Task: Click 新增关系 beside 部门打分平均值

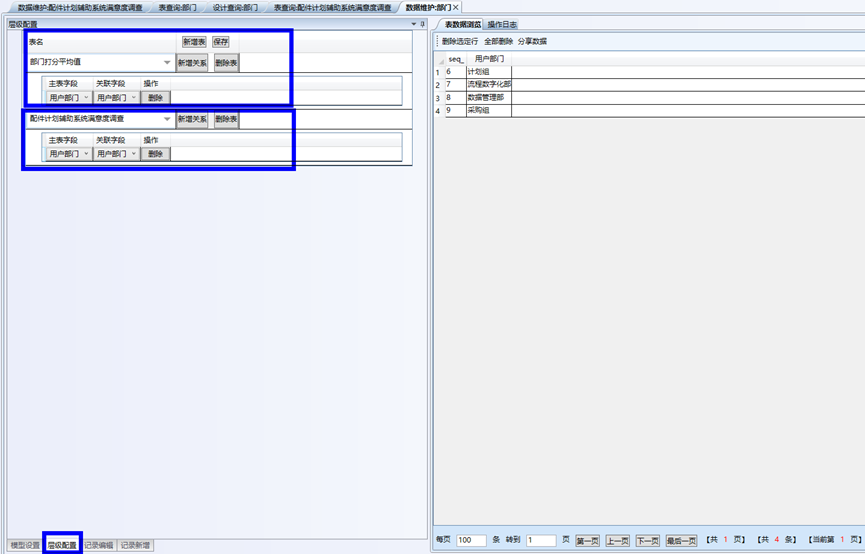Action: click(192, 63)
